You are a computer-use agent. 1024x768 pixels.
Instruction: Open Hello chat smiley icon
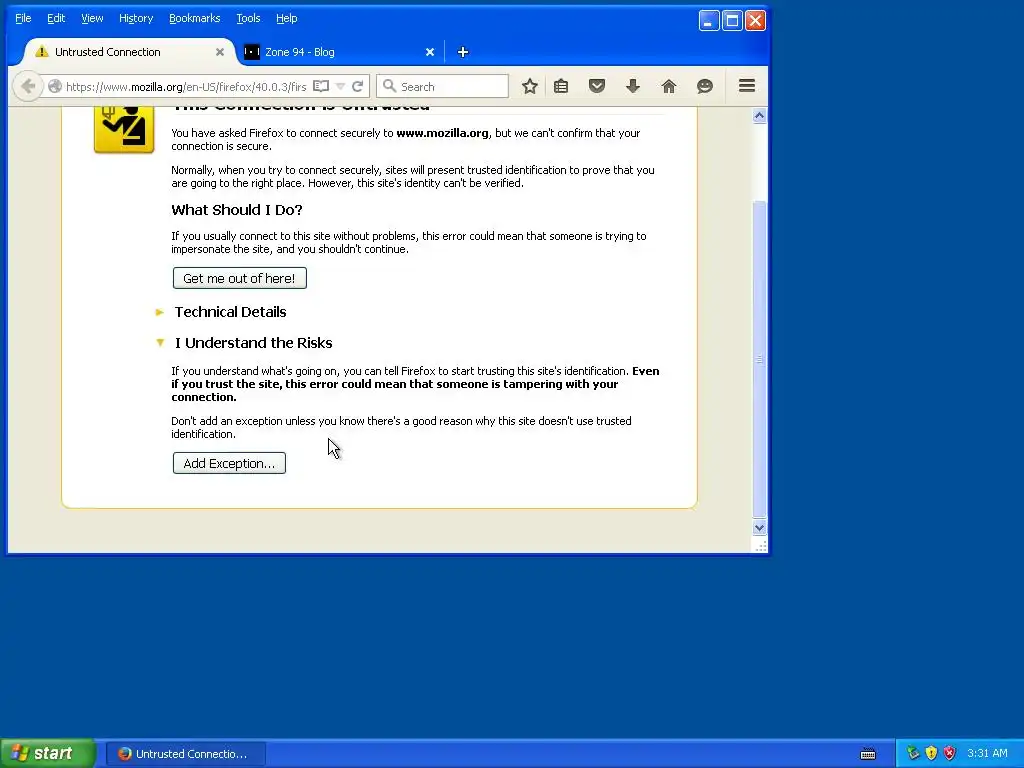tap(705, 86)
